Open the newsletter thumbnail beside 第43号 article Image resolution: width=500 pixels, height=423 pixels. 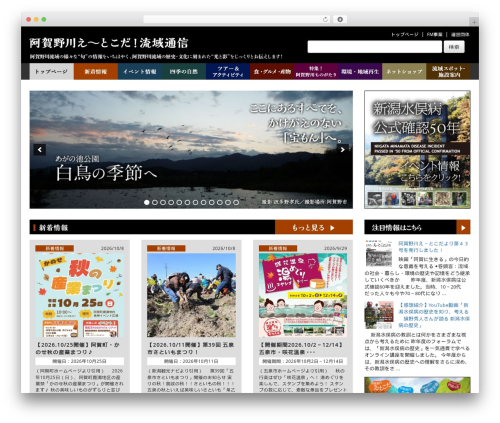379,253
